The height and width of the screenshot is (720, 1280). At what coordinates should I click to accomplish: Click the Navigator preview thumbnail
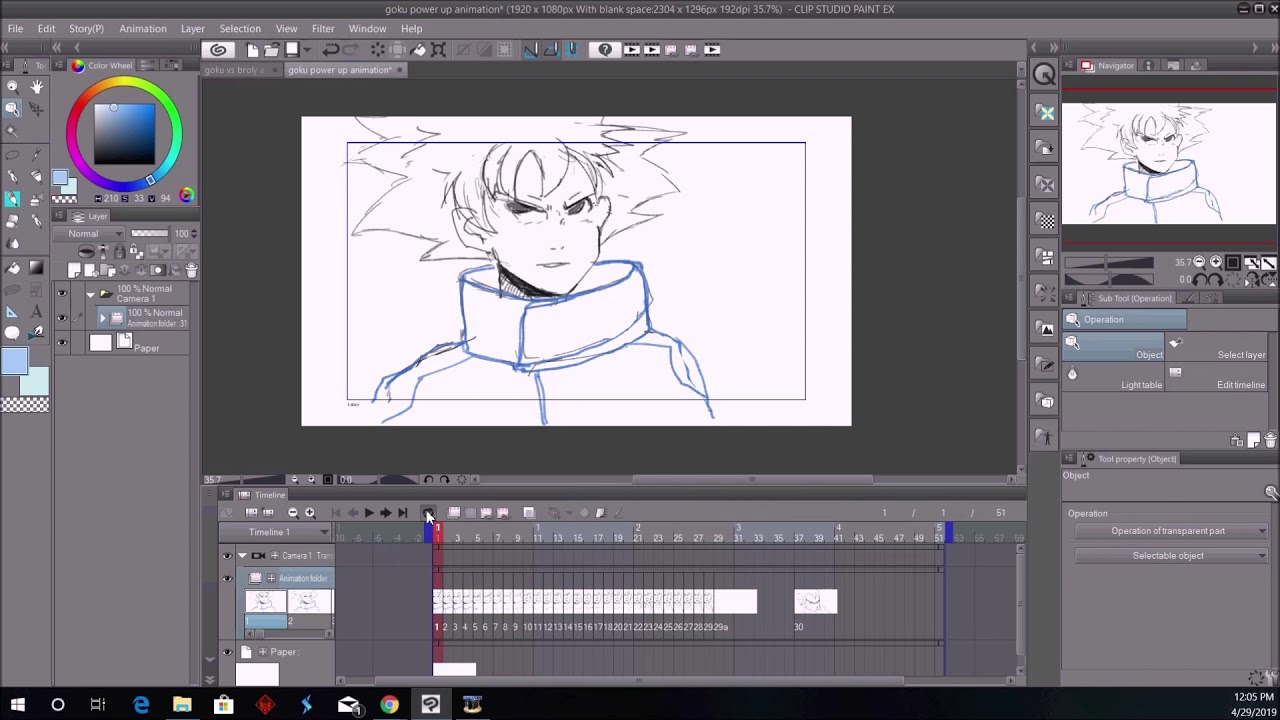pyautogui.click(x=1169, y=164)
